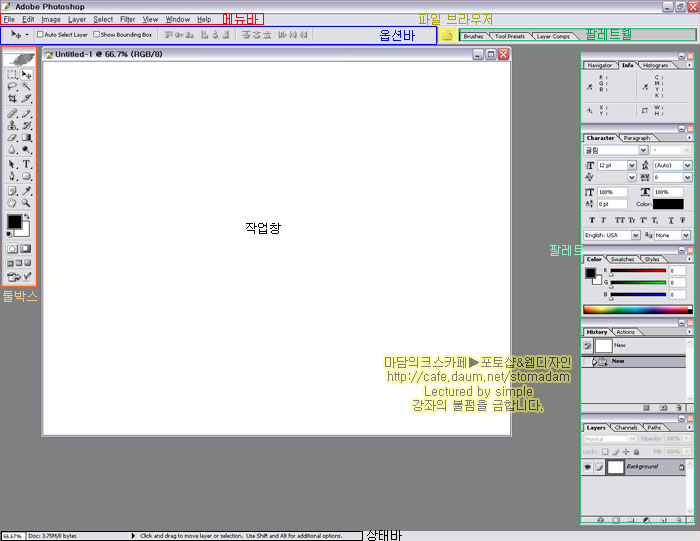Reset default foreground and background colors
700x541 pixels.
click(x=9, y=234)
